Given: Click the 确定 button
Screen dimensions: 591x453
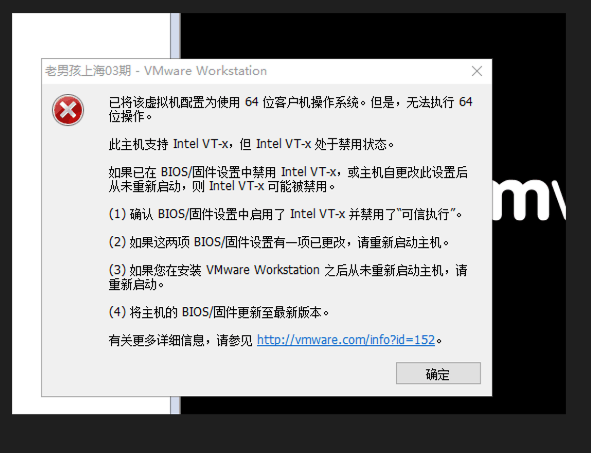Looking at the screenshot, I should [x=438, y=373].
